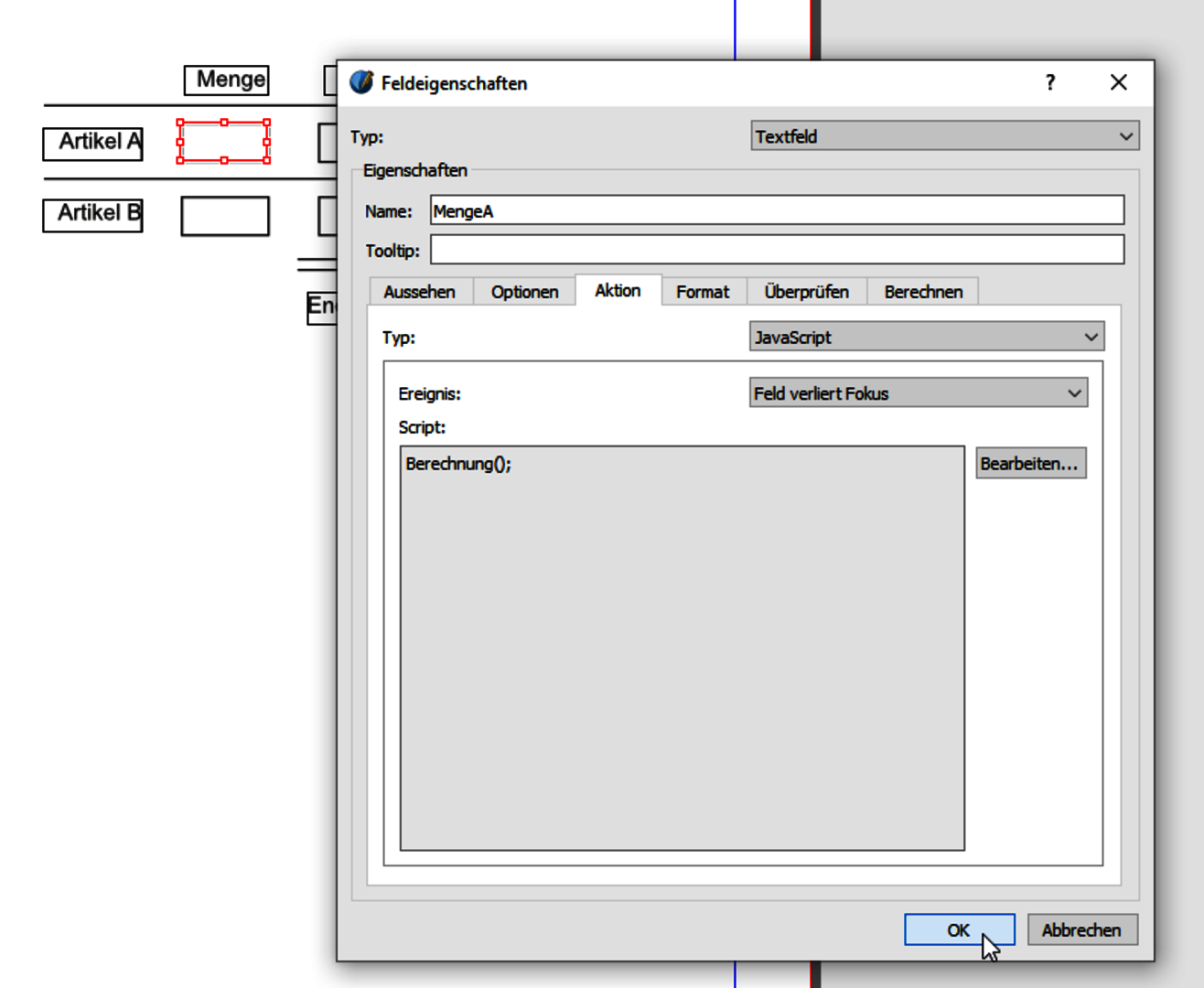Open the Berechnen tab

click(x=923, y=292)
